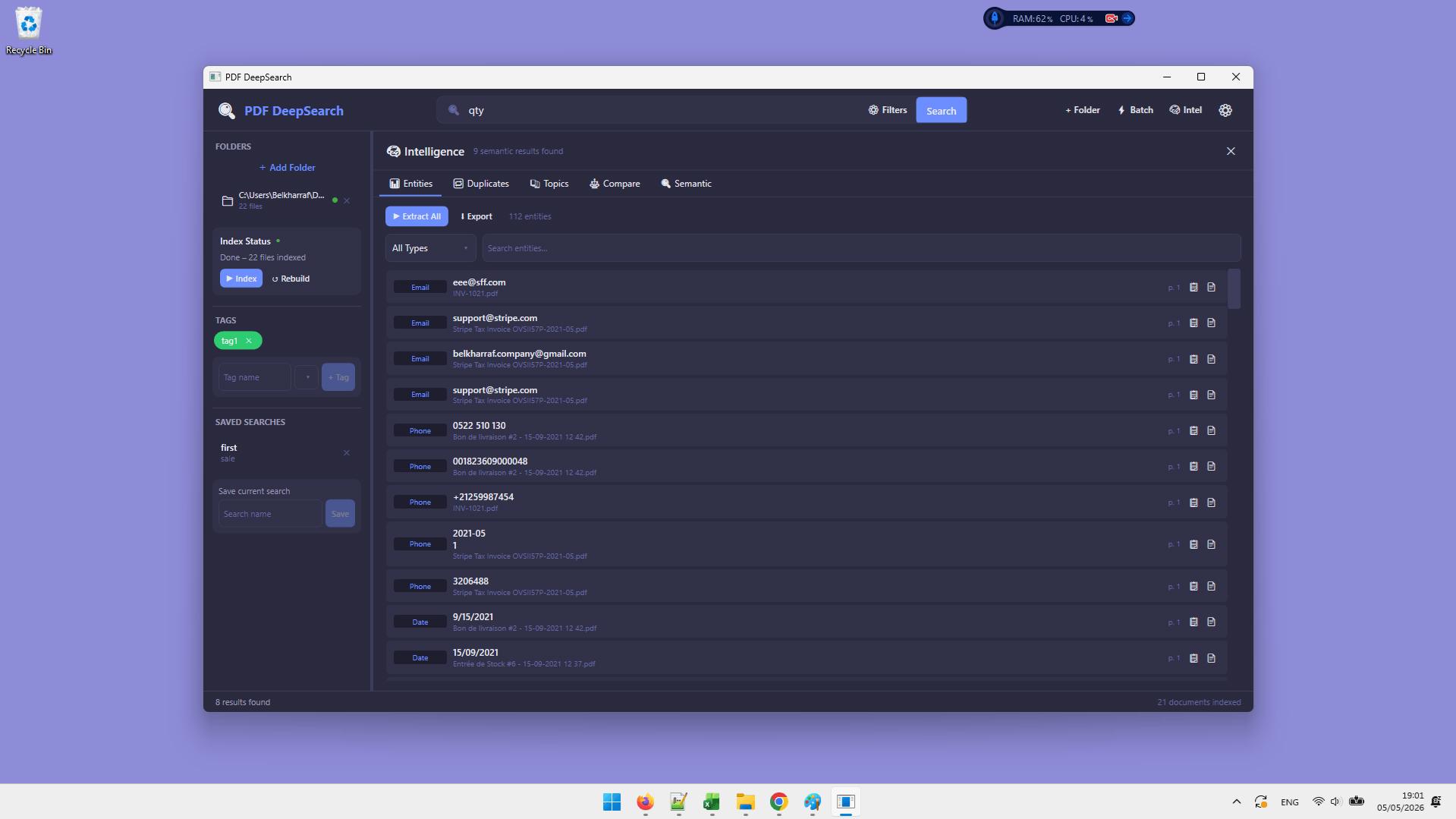This screenshot has height=819, width=1456.
Task: Copy the 3206488 entity clipboard icon
Action: click(x=1193, y=587)
